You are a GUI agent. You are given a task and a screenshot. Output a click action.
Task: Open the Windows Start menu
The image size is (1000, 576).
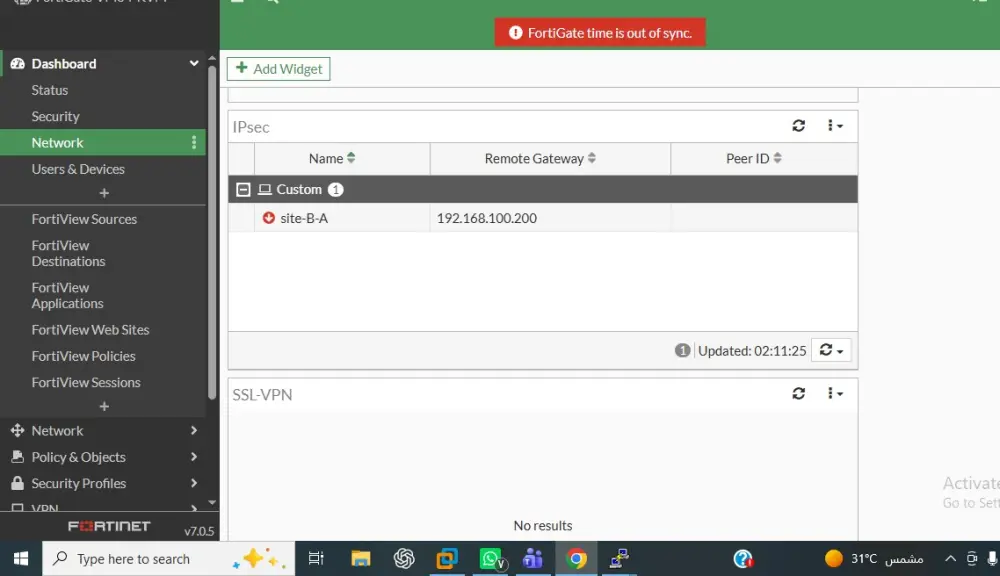click(x=20, y=559)
